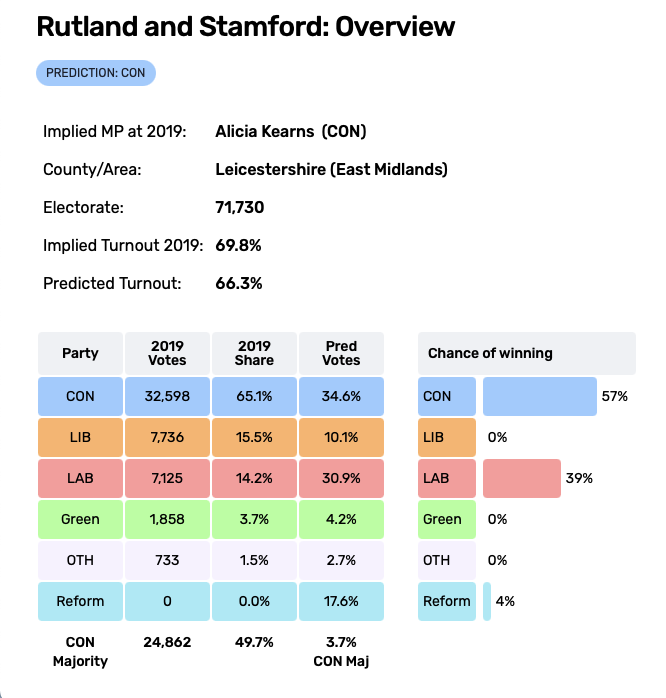Click LAB predicted votes value 30.9%

(342, 478)
